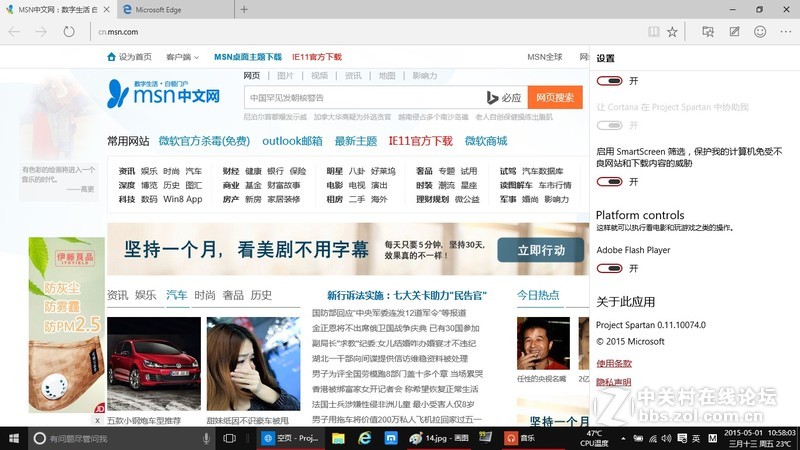Open MSN桌面主题下载 link
Image resolution: width=800 pixels, height=450 pixels.
click(247, 57)
